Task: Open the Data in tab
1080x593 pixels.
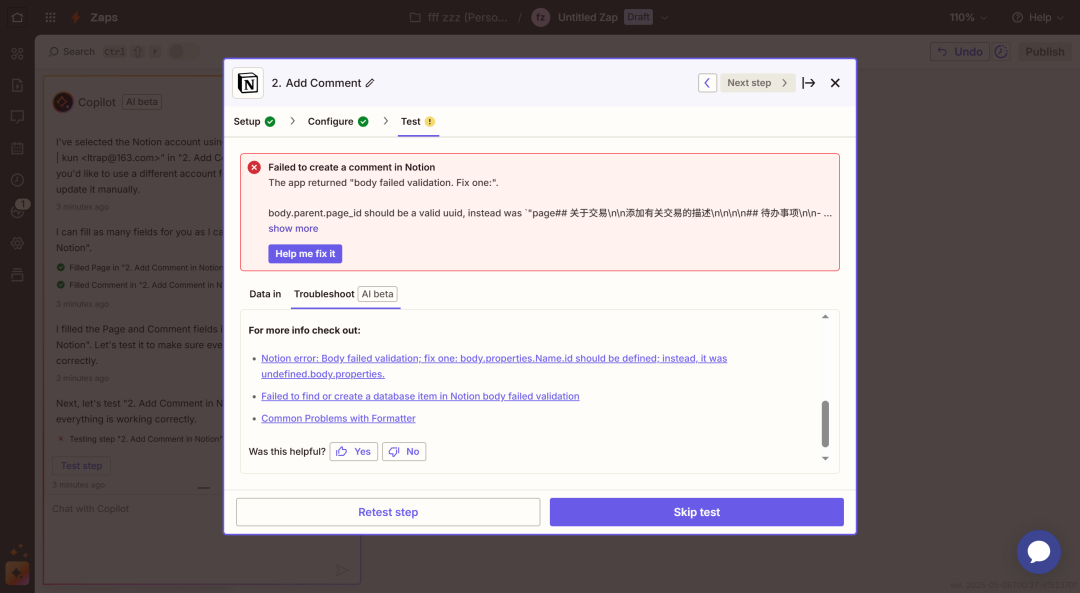Action: pos(265,294)
